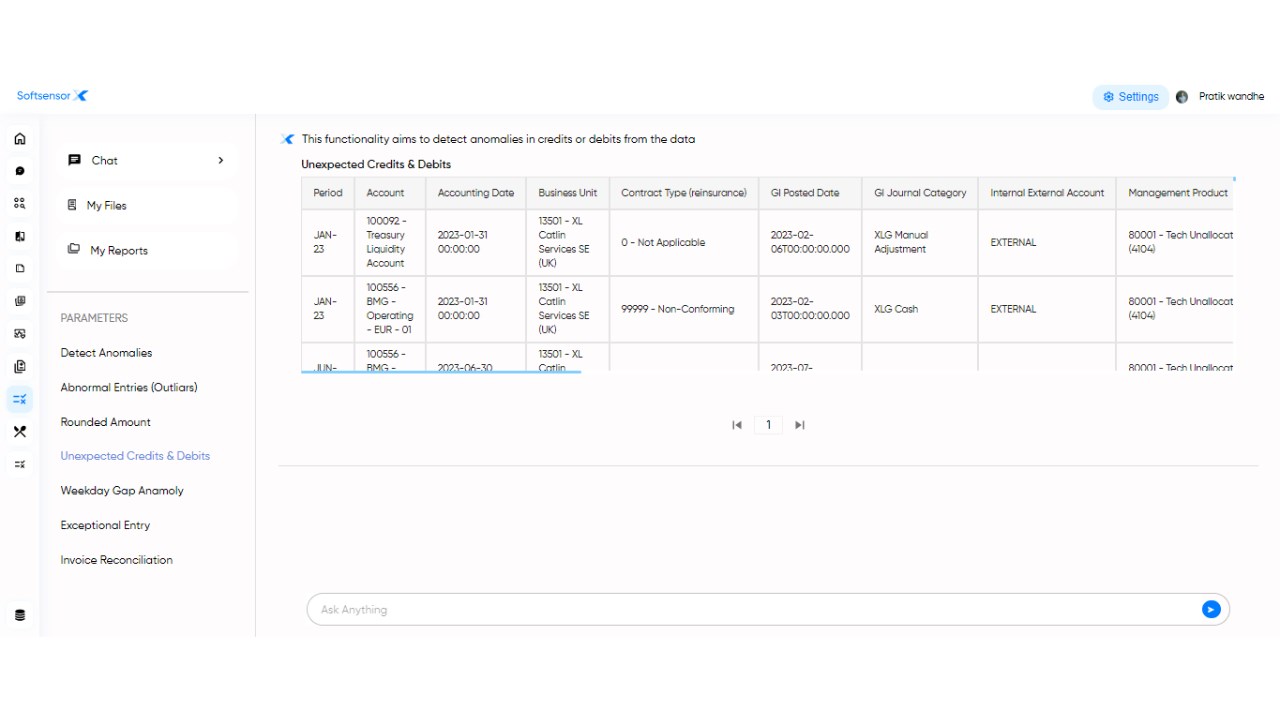This screenshot has height=720, width=1280.
Task: Select Detect Anomalies parameter
Action: coord(106,353)
